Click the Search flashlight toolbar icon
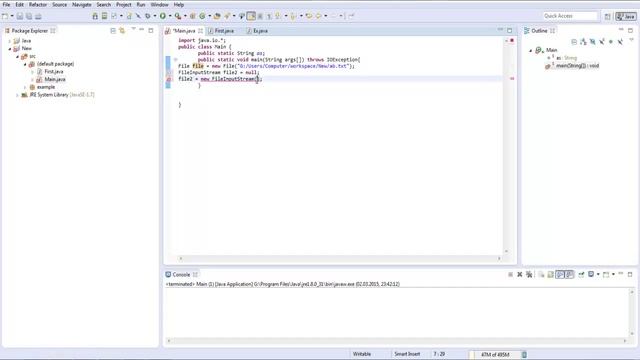640x360 pixels. click(x=227, y=16)
